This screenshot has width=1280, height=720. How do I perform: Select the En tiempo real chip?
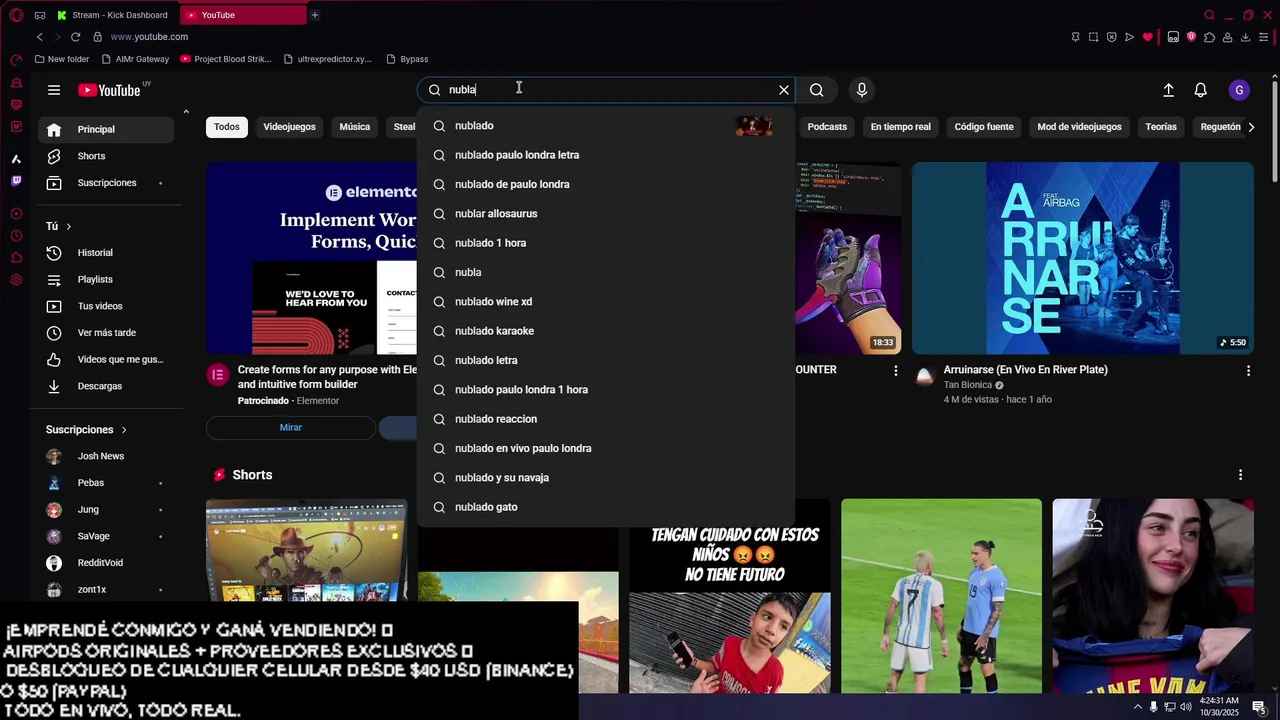point(900,127)
